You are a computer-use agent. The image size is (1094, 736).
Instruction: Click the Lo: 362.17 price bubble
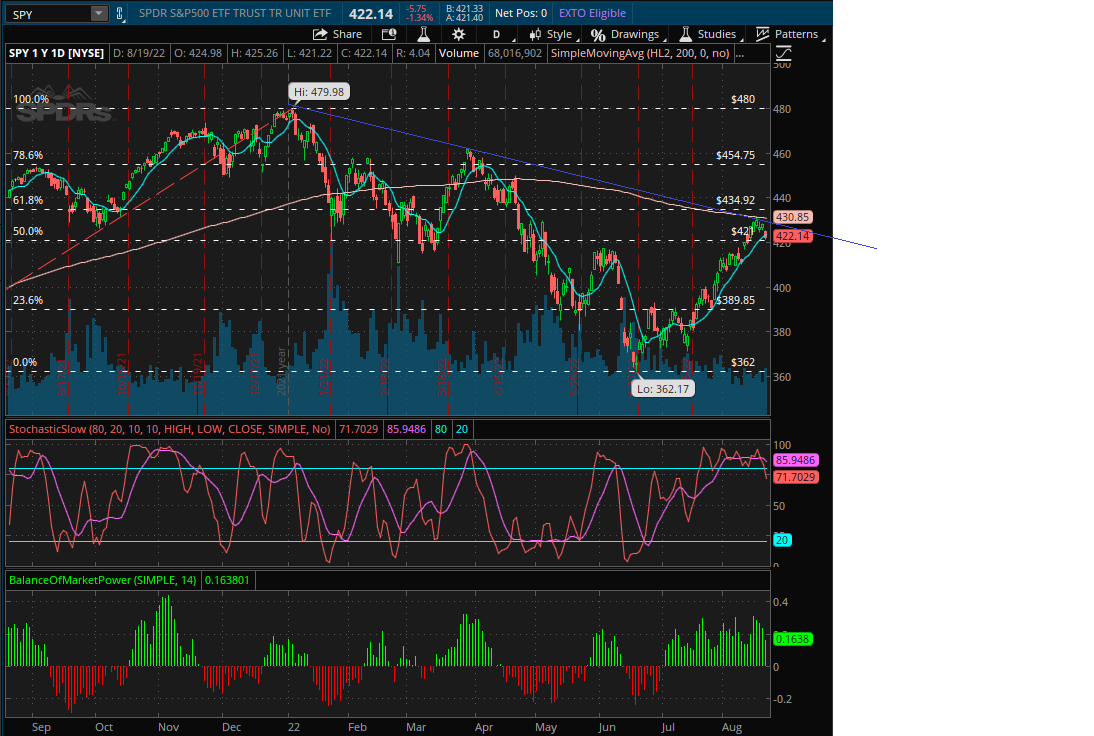[663, 389]
